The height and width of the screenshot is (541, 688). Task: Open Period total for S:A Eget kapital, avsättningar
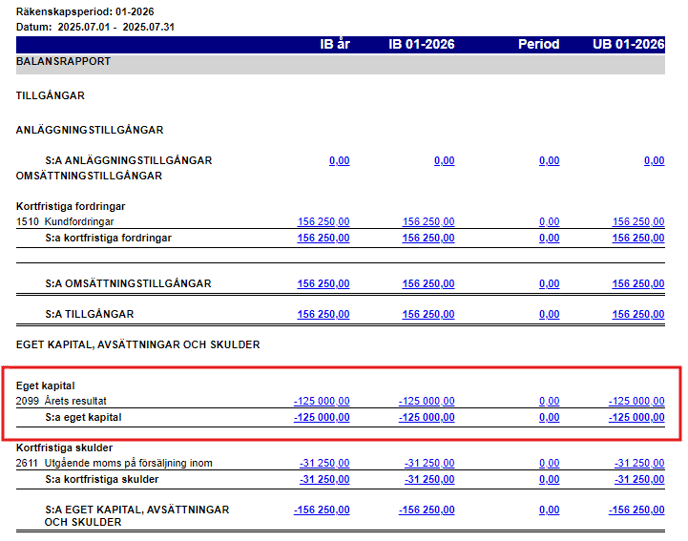pyautogui.click(x=549, y=510)
